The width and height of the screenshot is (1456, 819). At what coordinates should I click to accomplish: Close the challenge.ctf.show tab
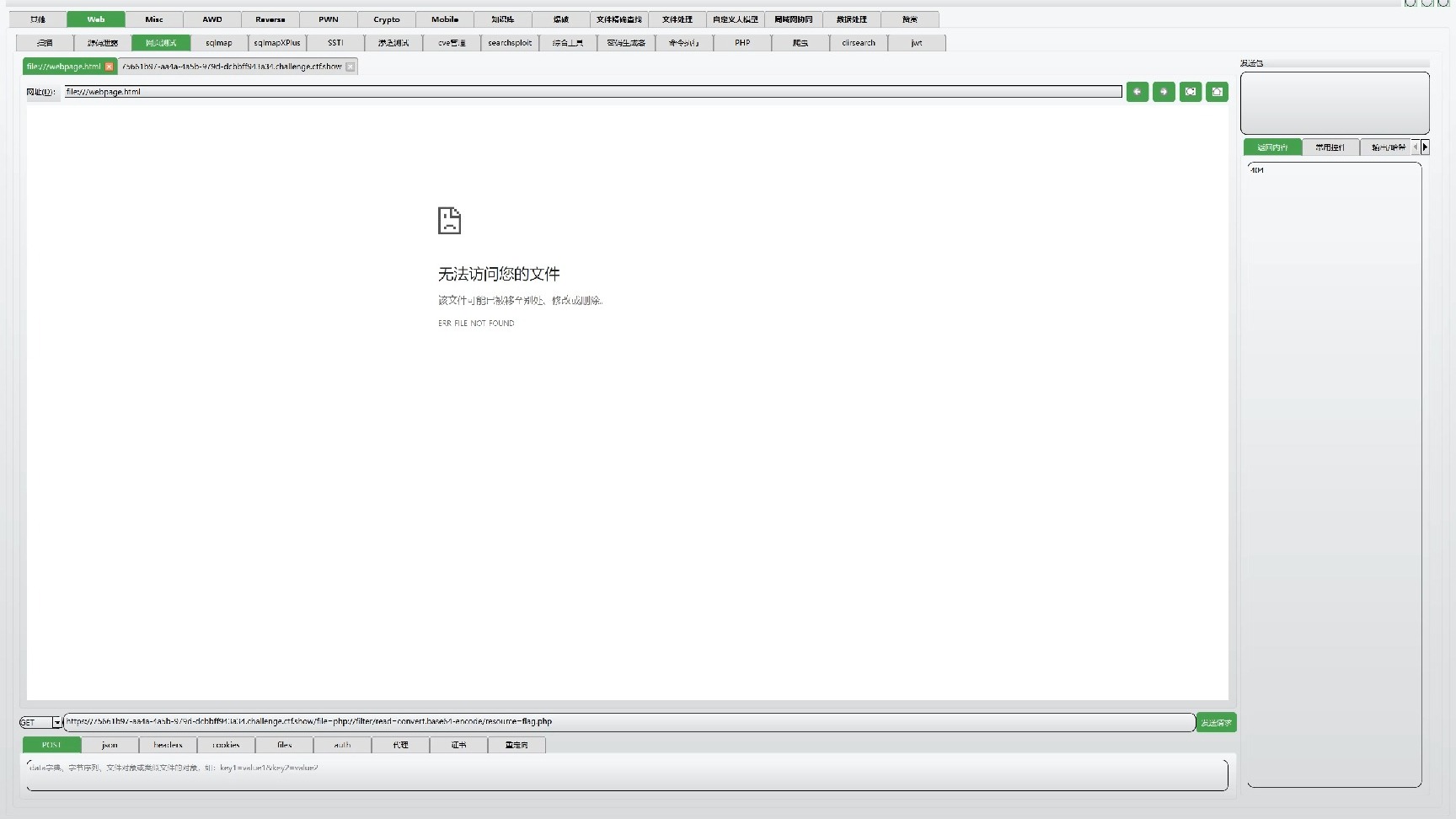351,67
